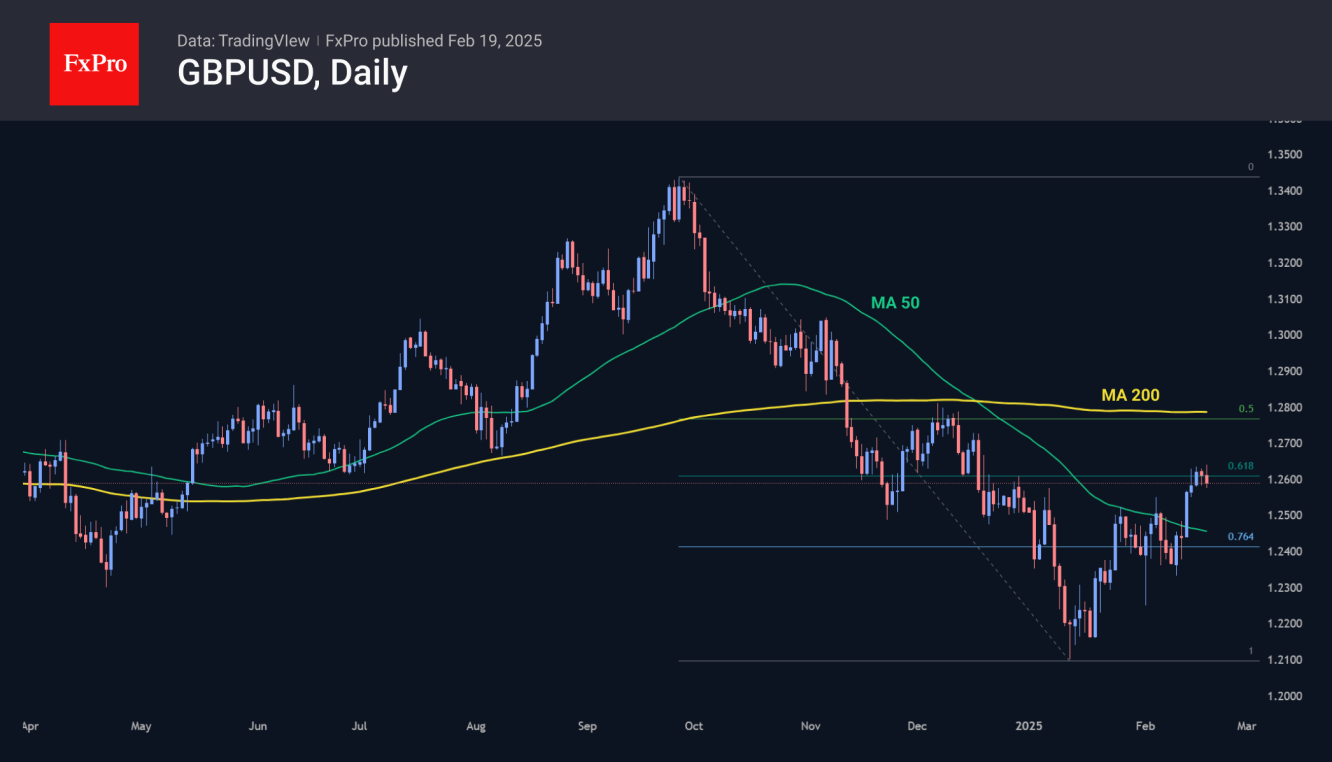This screenshot has height=762, width=1332.
Task: Click the yellow 'MA 200' label
Action: (x=1130, y=396)
